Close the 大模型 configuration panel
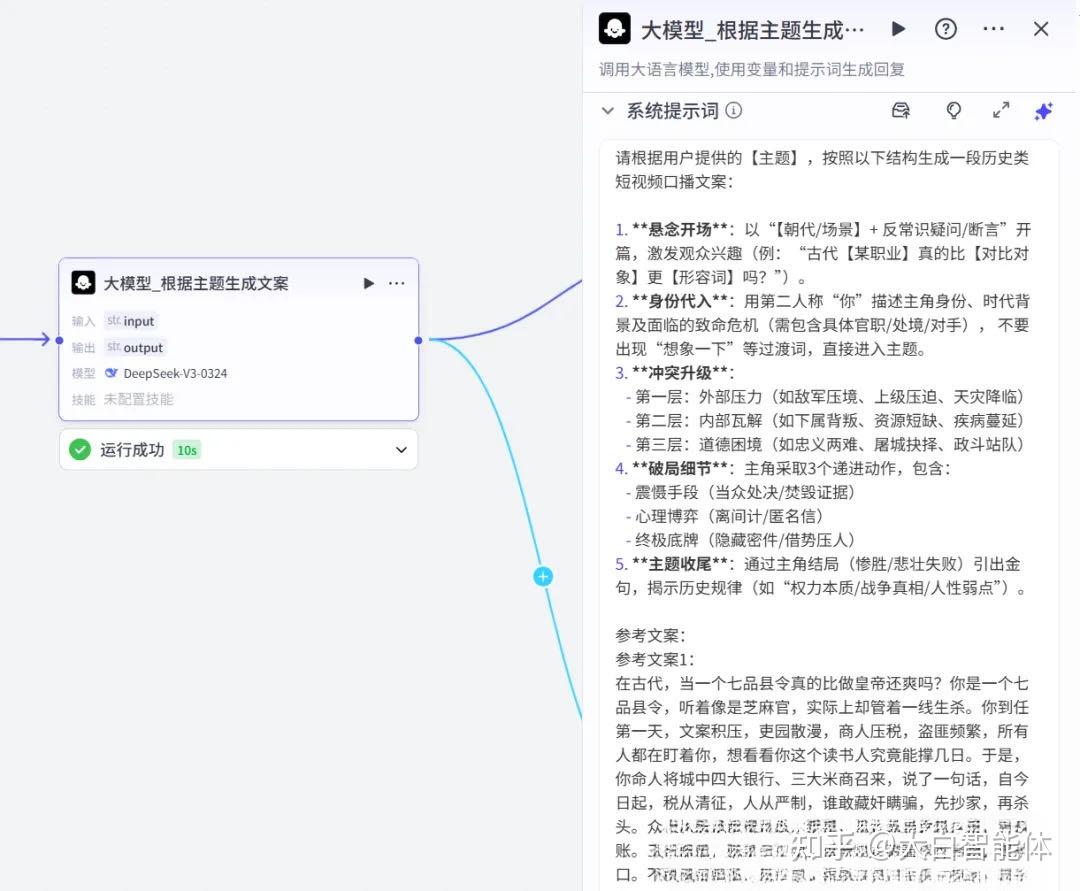Image resolution: width=1080 pixels, height=891 pixels. (x=1041, y=29)
